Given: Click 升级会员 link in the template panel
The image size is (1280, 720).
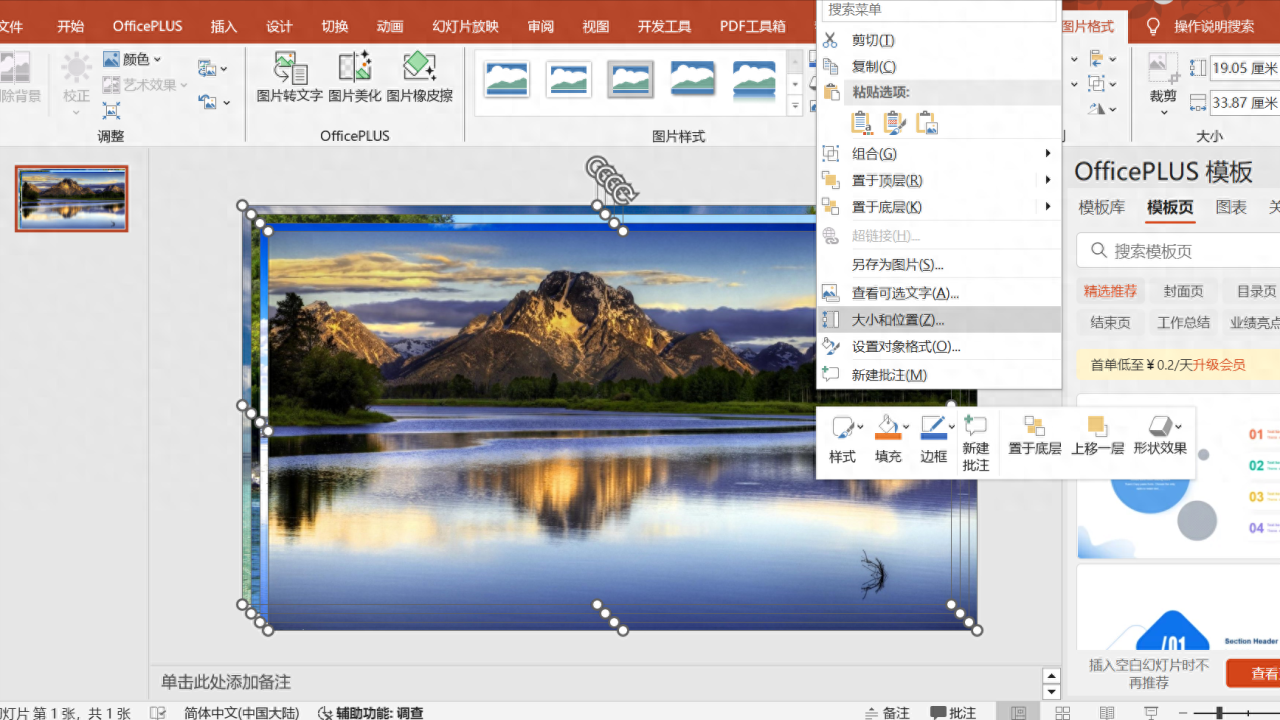Looking at the screenshot, I should [1218, 365].
